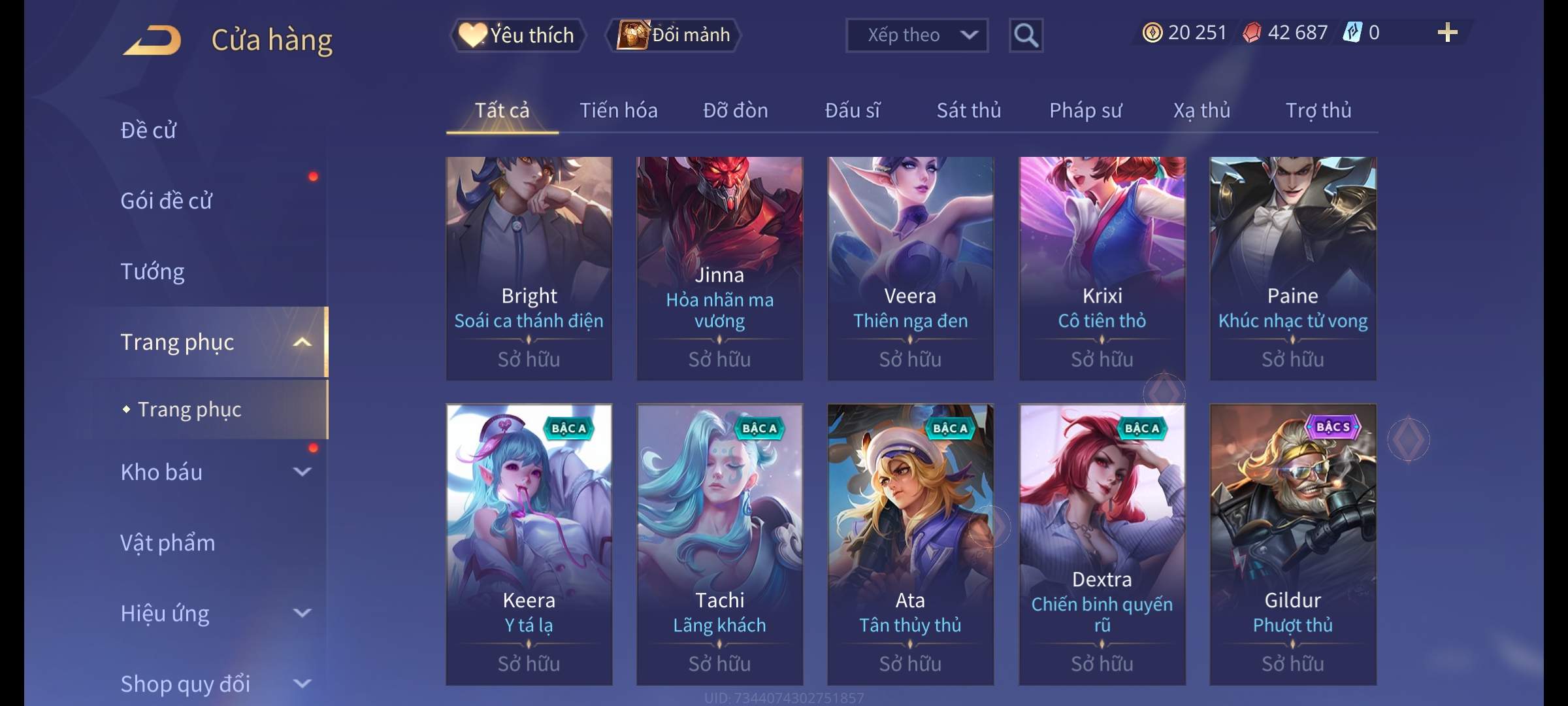Open Yêu thích heart favorites
Image resolution: width=1568 pixels, height=706 pixels.
tap(517, 35)
